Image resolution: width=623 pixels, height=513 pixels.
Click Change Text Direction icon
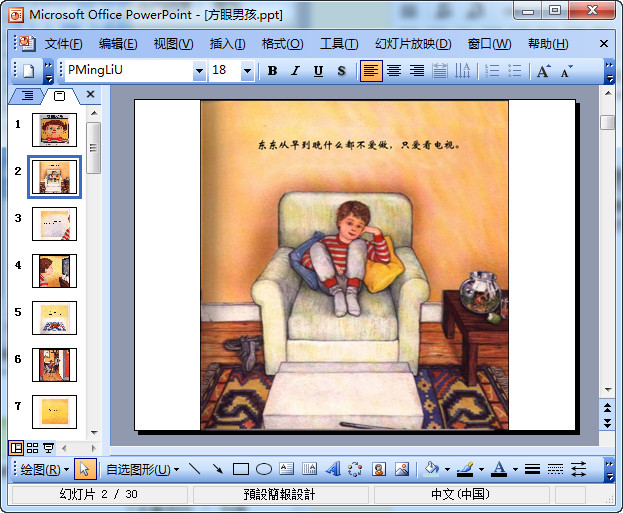[462, 71]
